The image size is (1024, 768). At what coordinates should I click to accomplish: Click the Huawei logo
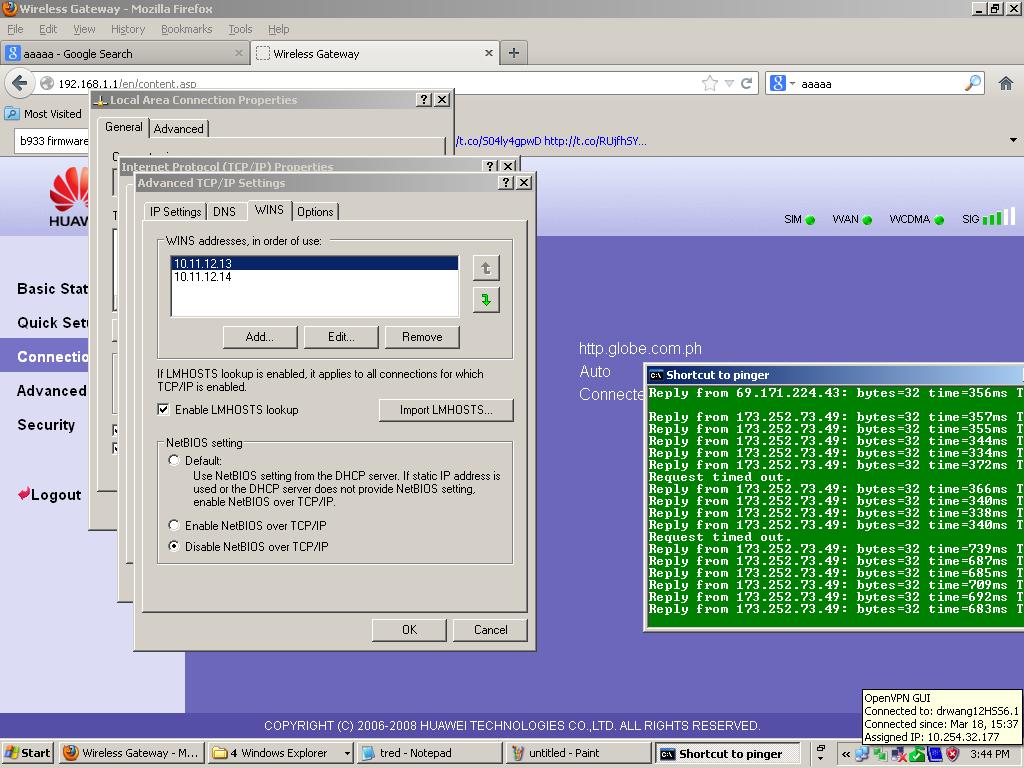coord(69,197)
